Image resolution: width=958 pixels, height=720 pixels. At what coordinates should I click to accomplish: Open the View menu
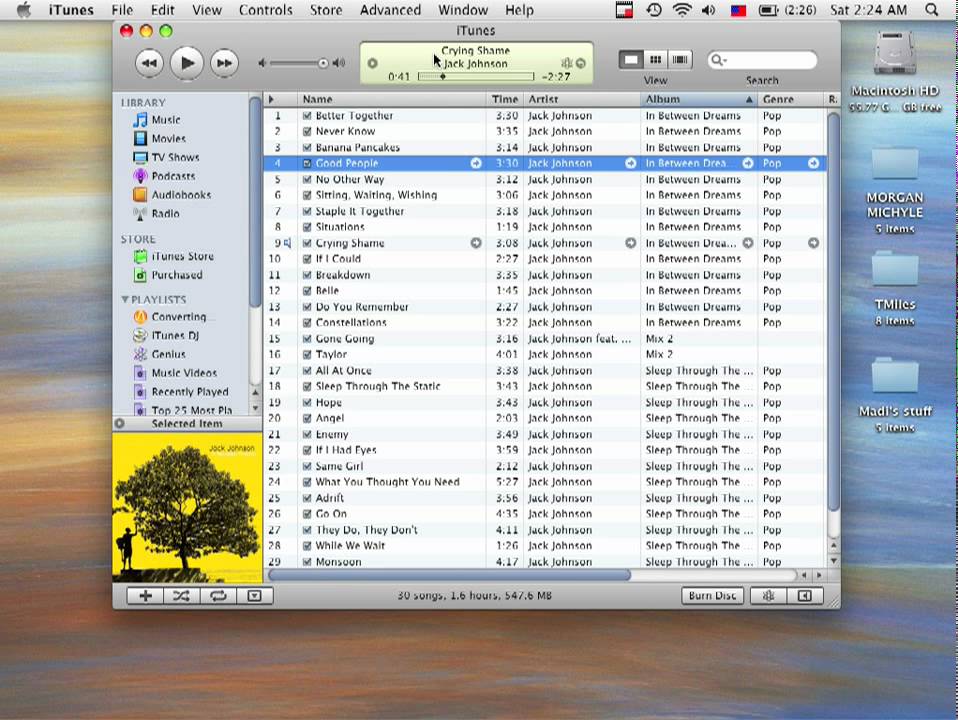click(207, 10)
